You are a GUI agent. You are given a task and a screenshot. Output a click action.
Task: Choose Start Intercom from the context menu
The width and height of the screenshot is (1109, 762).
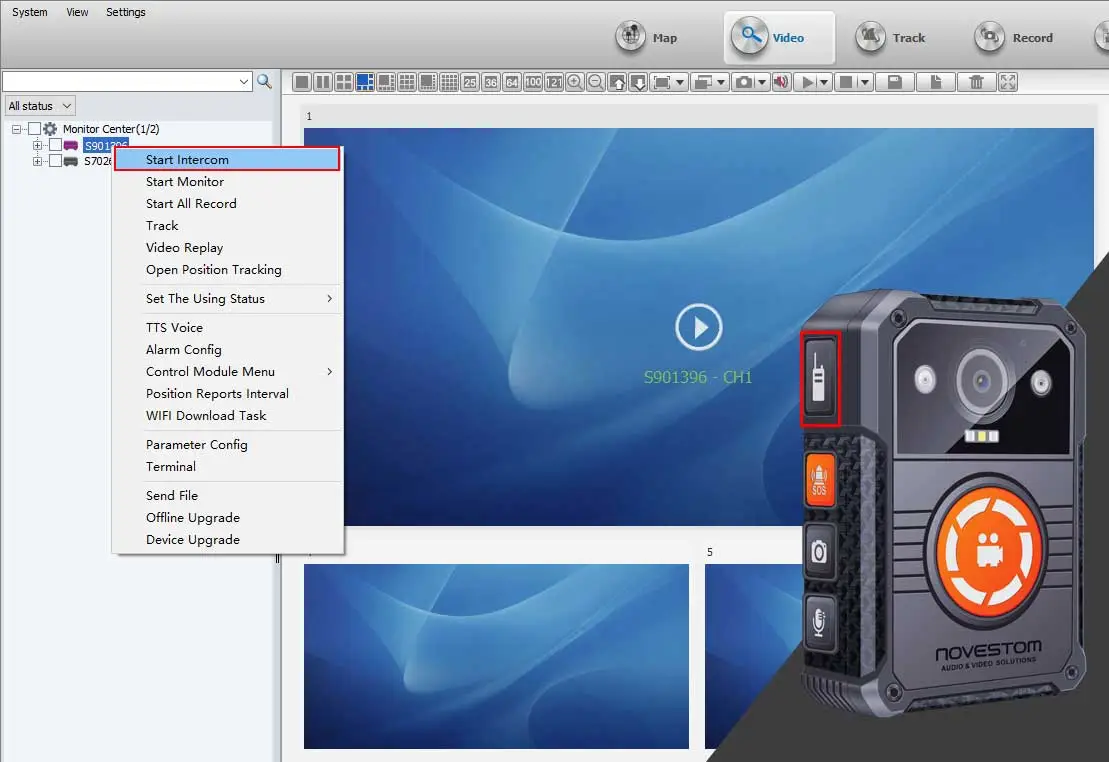pos(227,159)
